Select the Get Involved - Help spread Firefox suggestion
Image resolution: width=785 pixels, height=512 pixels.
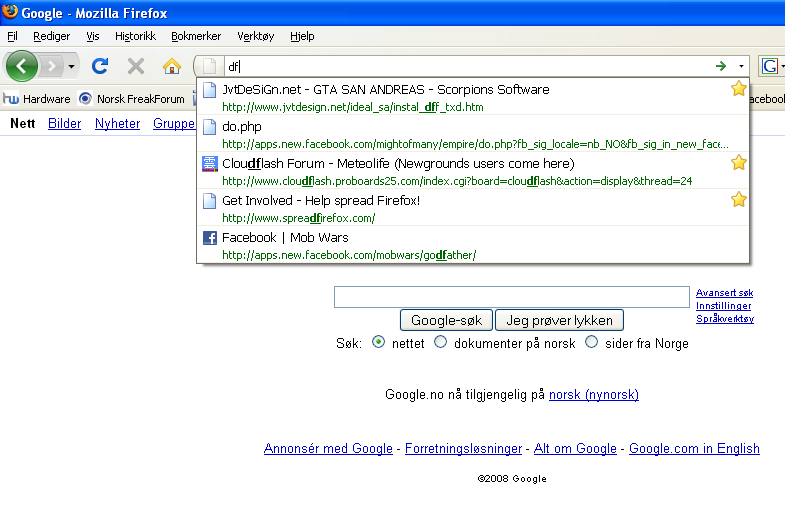click(473, 208)
